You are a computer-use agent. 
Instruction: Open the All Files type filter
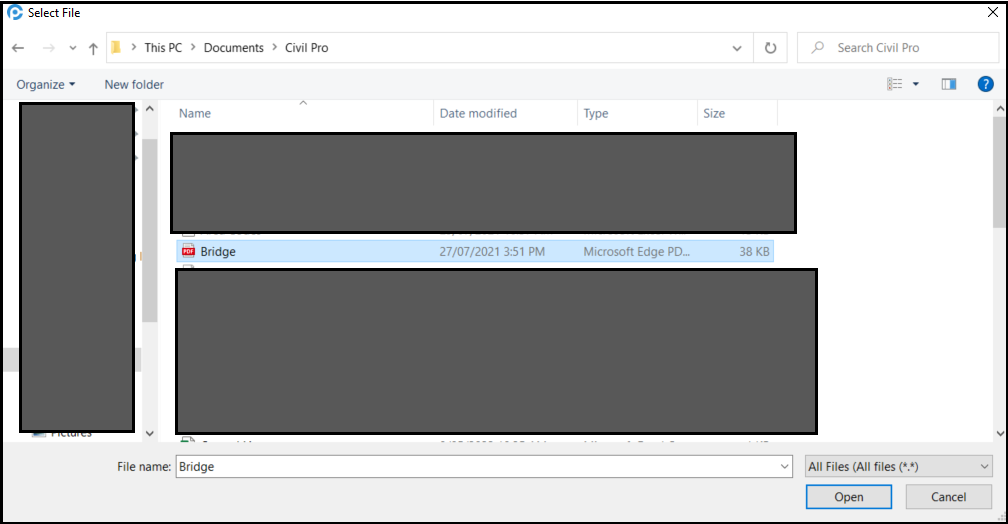(899, 467)
